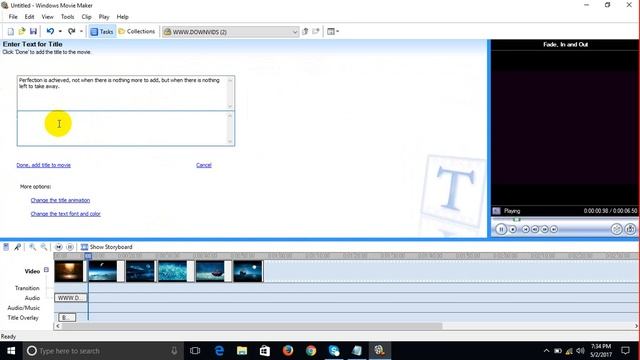Click the taskbar search box

pyautogui.click(x=103, y=351)
